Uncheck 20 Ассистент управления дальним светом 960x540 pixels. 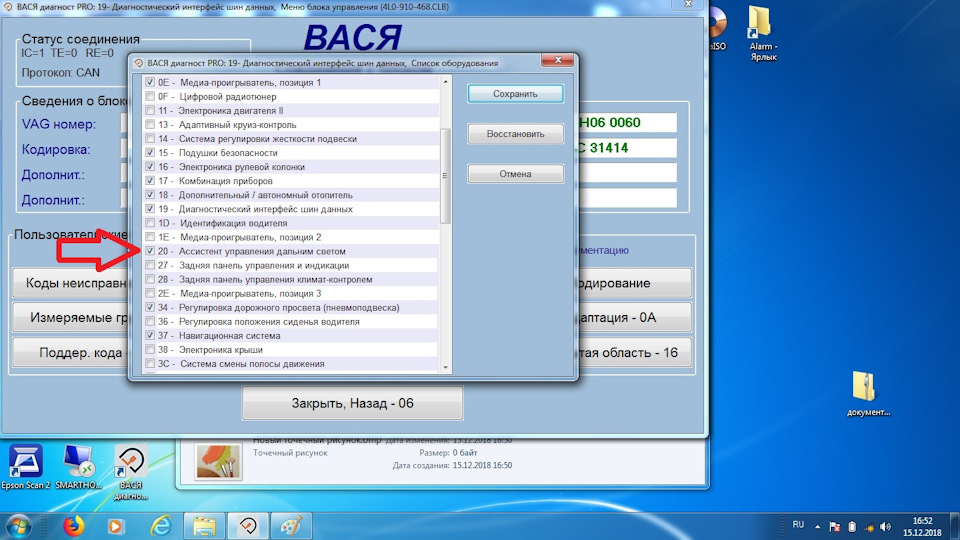click(x=150, y=251)
